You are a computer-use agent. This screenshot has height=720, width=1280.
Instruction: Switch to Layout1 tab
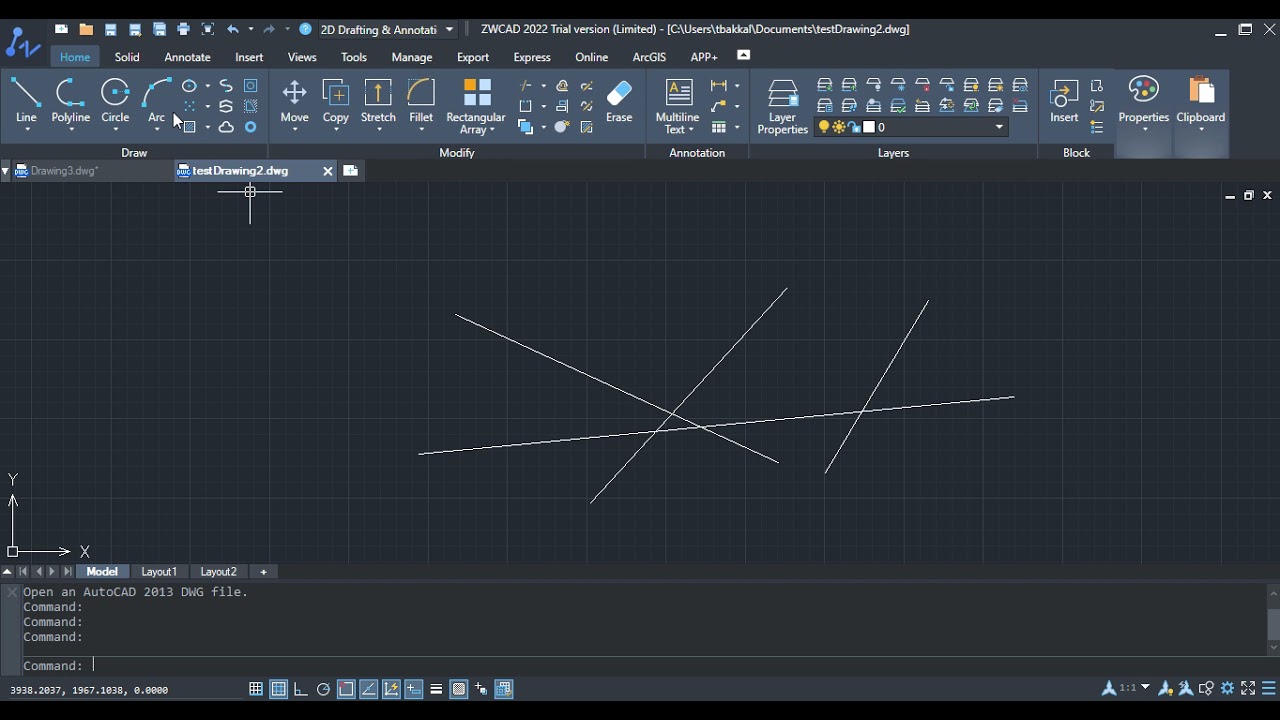click(x=159, y=572)
